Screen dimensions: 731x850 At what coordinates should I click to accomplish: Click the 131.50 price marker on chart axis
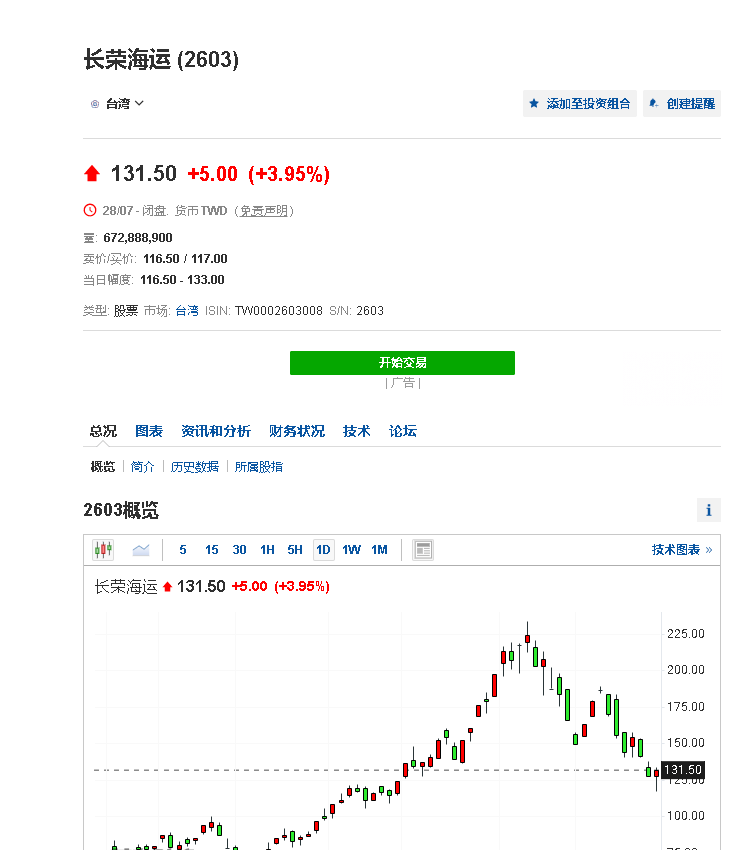(683, 770)
